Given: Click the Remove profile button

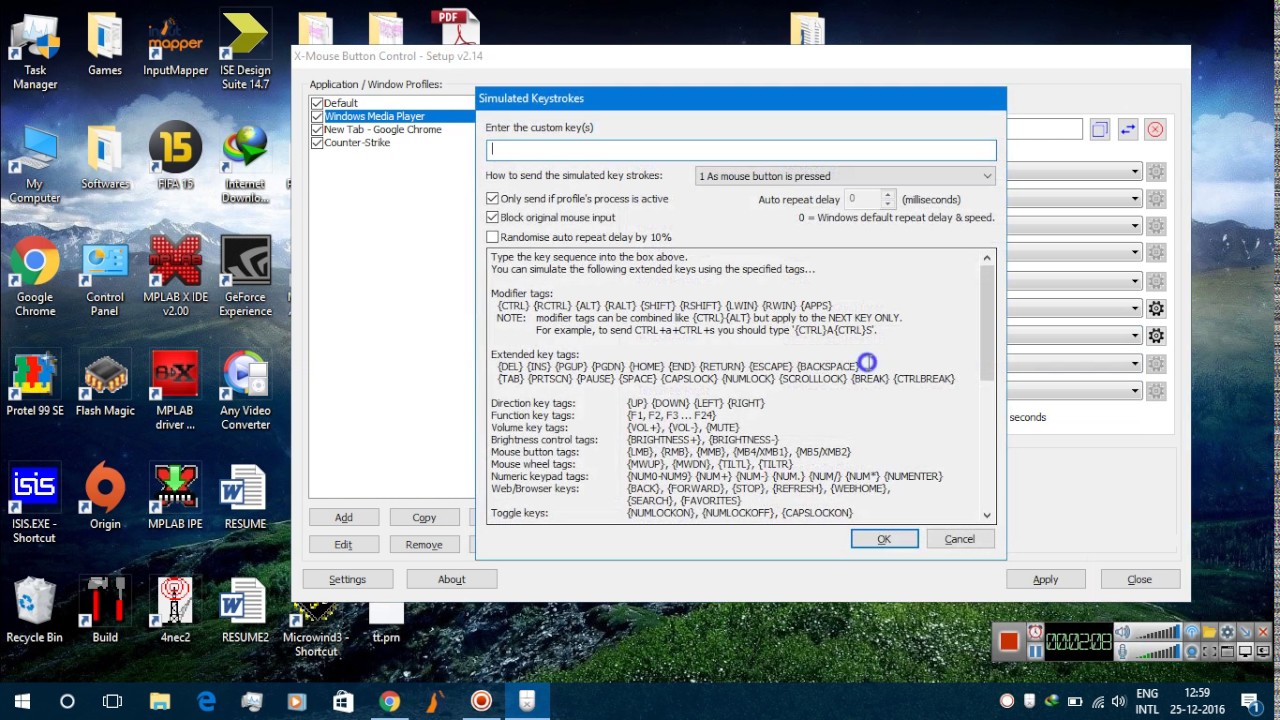Looking at the screenshot, I should pos(424,544).
